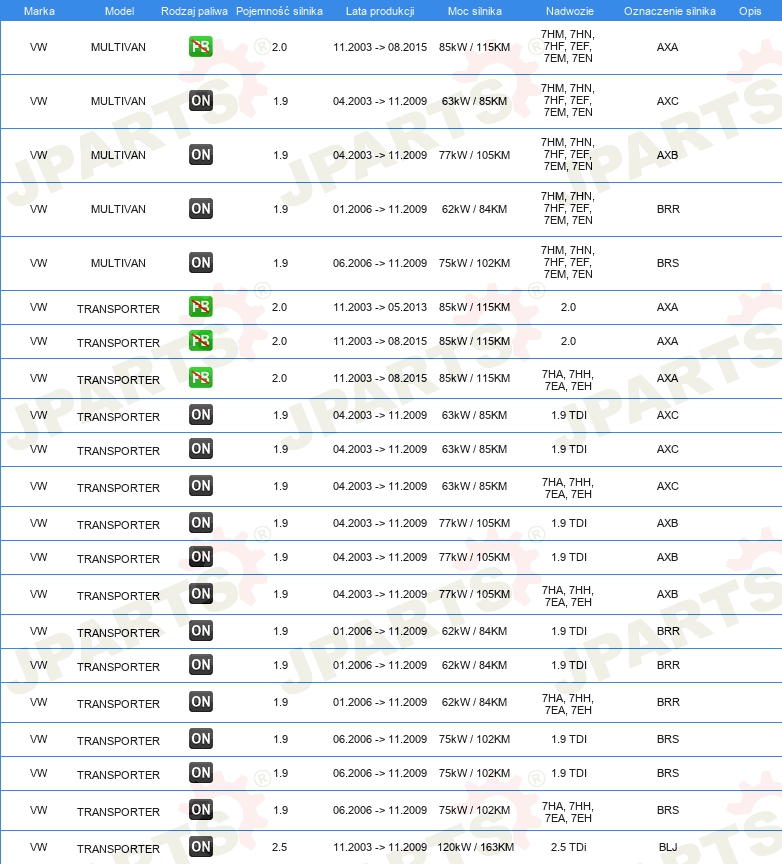Viewport: 782px width, 864px height.
Task: Click the Lata produkcji column header
Action: coord(380,11)
